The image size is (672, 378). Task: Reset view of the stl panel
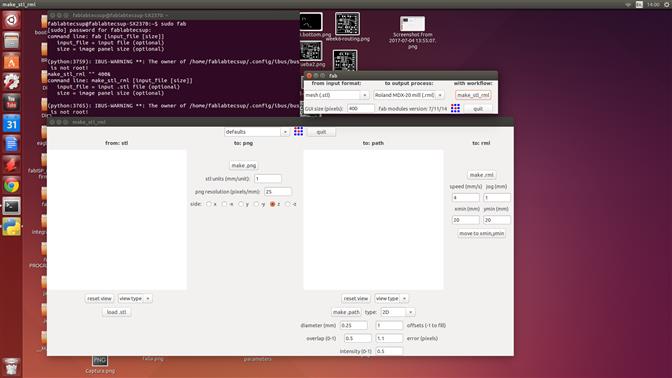(x=99, y=298)
